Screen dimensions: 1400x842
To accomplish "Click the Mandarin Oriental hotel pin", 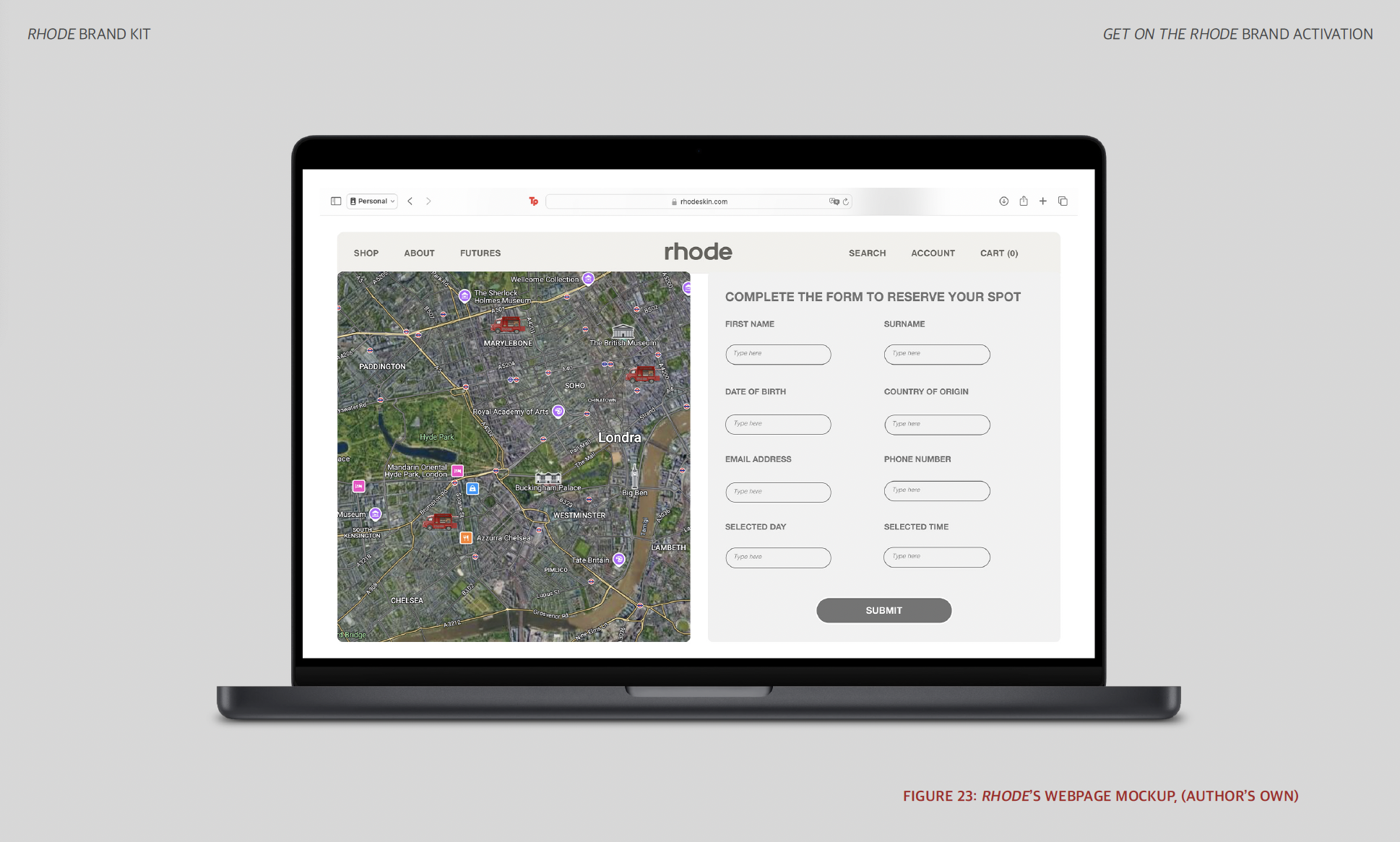I will (x=457, y=471).
